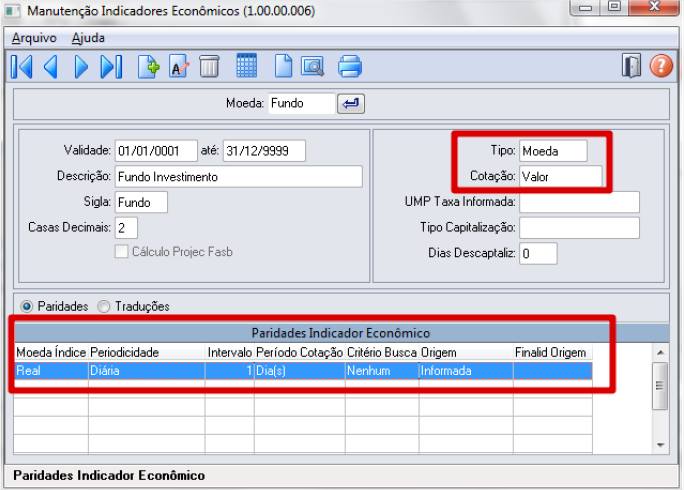Delete record with trash can icon
The image size is (684, 490).
[x=209, y=67]
